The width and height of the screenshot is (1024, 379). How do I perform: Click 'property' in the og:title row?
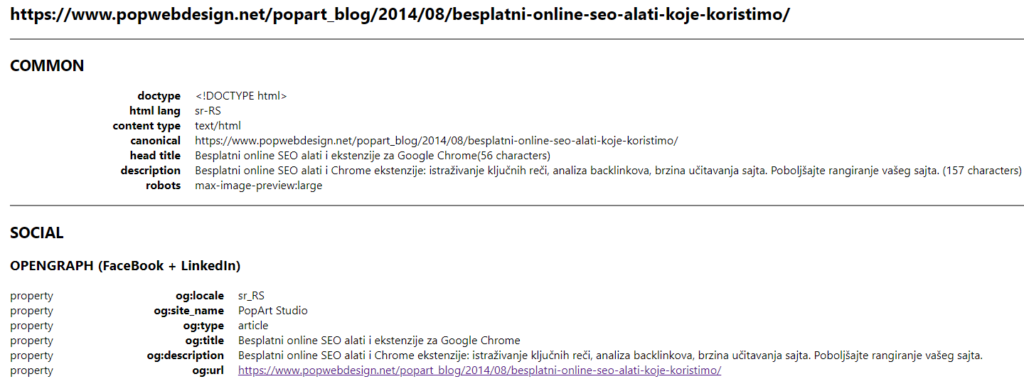(x=31, y=340)
